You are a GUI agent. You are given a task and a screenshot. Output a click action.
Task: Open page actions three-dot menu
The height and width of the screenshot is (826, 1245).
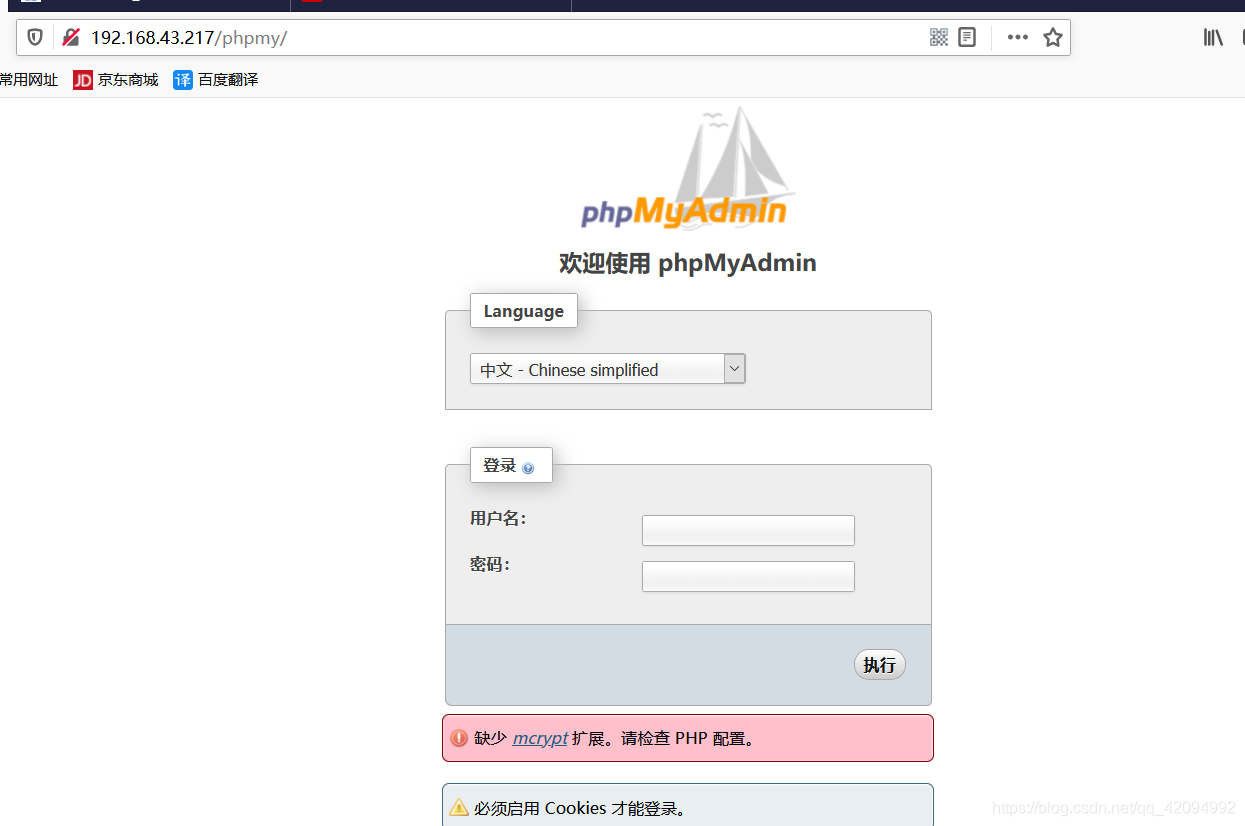(x=1018, y=37)
